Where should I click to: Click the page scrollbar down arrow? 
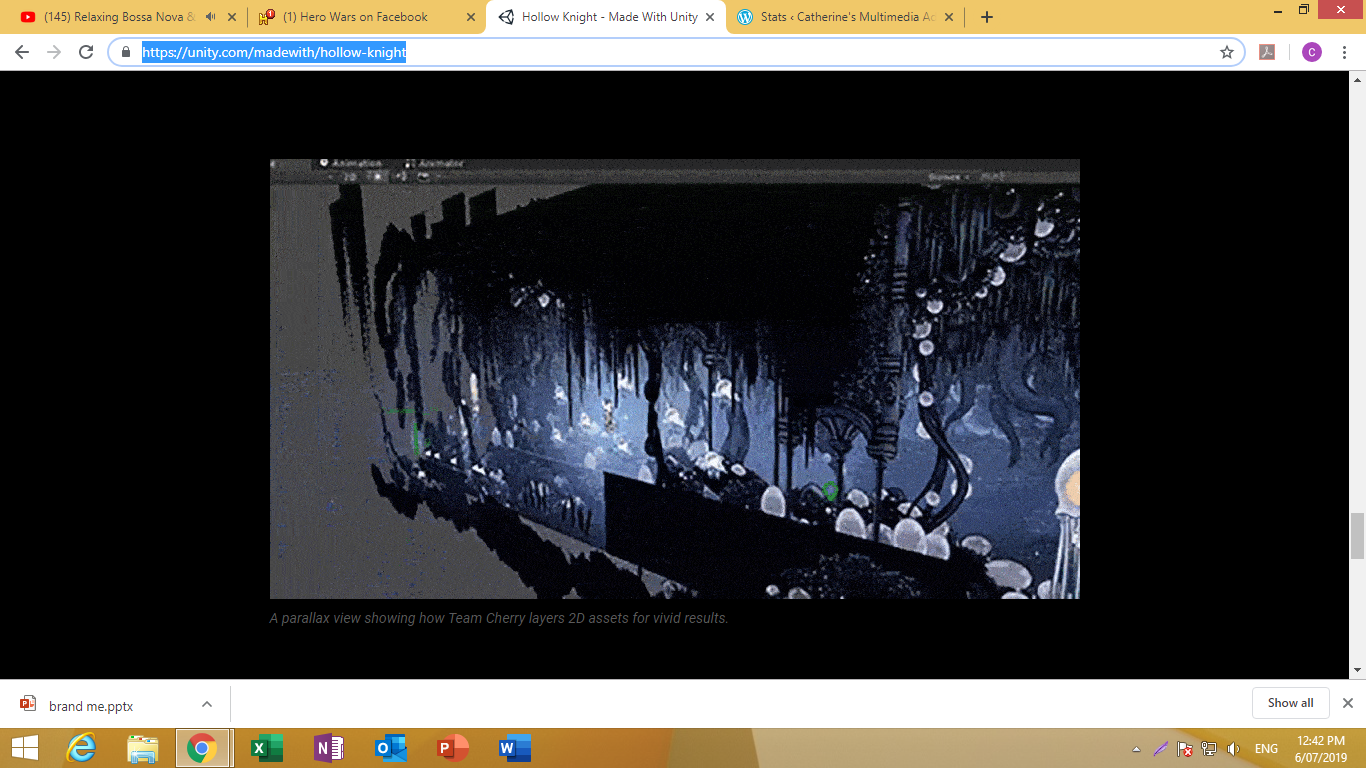pos(1357,670)
